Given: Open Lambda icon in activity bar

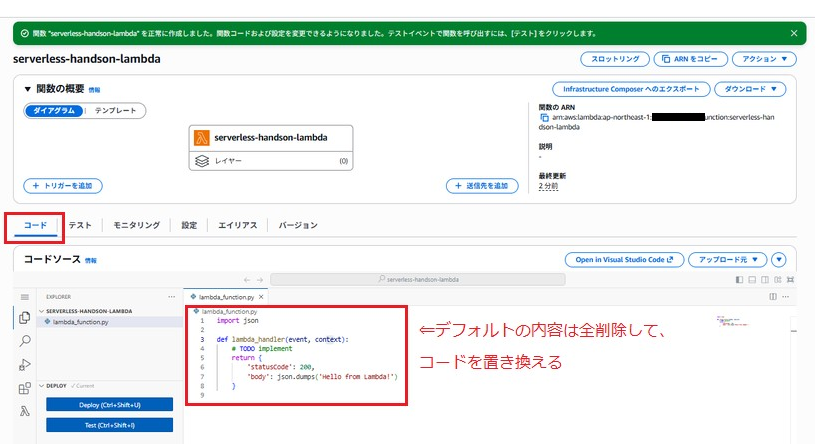Looking at the screenshot, I should pos(24,411).
